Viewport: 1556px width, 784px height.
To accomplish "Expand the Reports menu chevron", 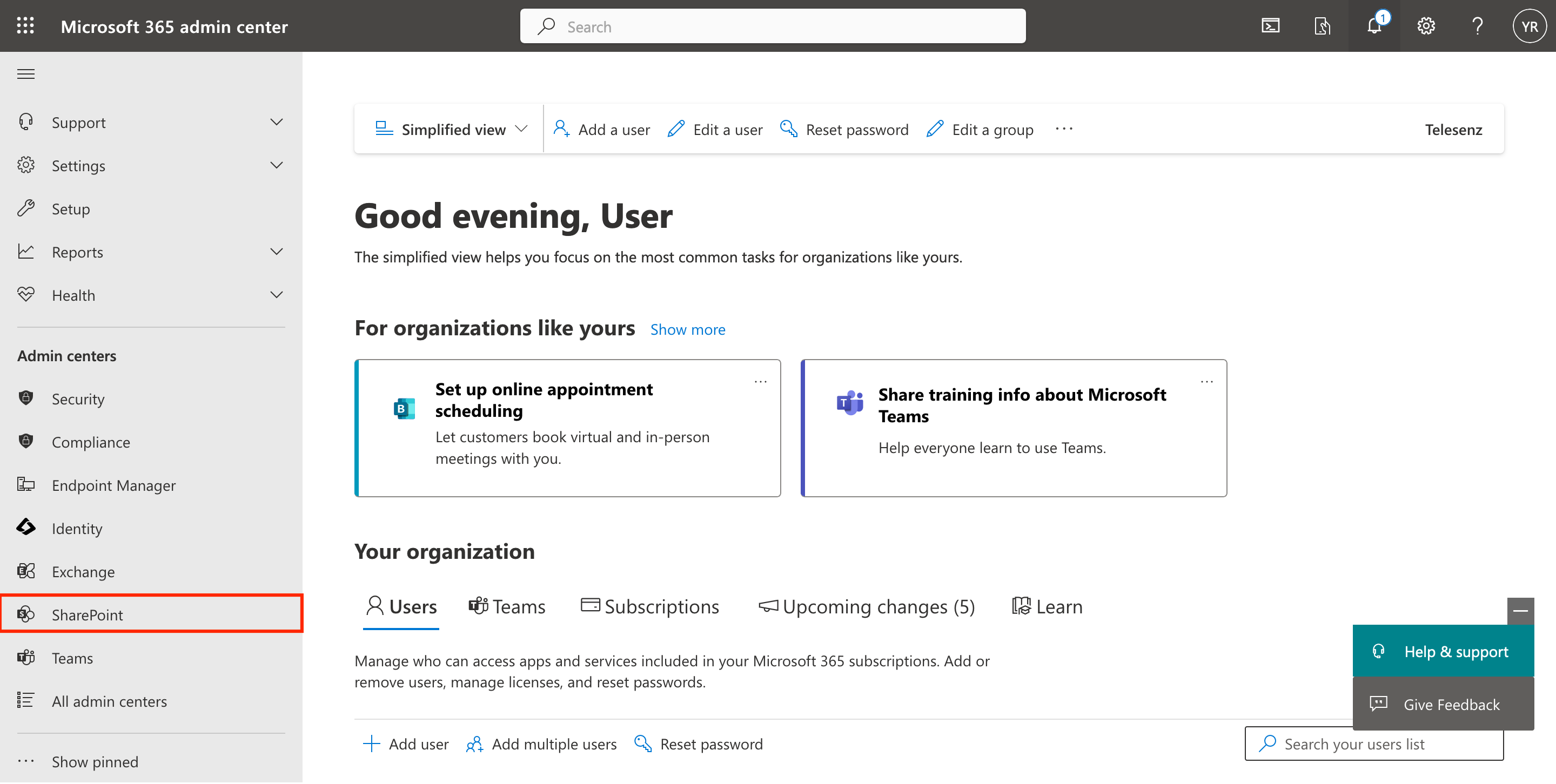I will (277, 252).
